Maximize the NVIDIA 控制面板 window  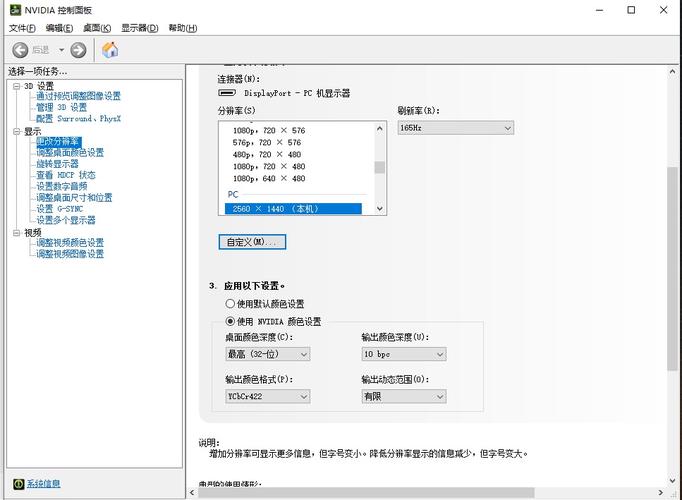pyautogui.click(x=631, y=10)
